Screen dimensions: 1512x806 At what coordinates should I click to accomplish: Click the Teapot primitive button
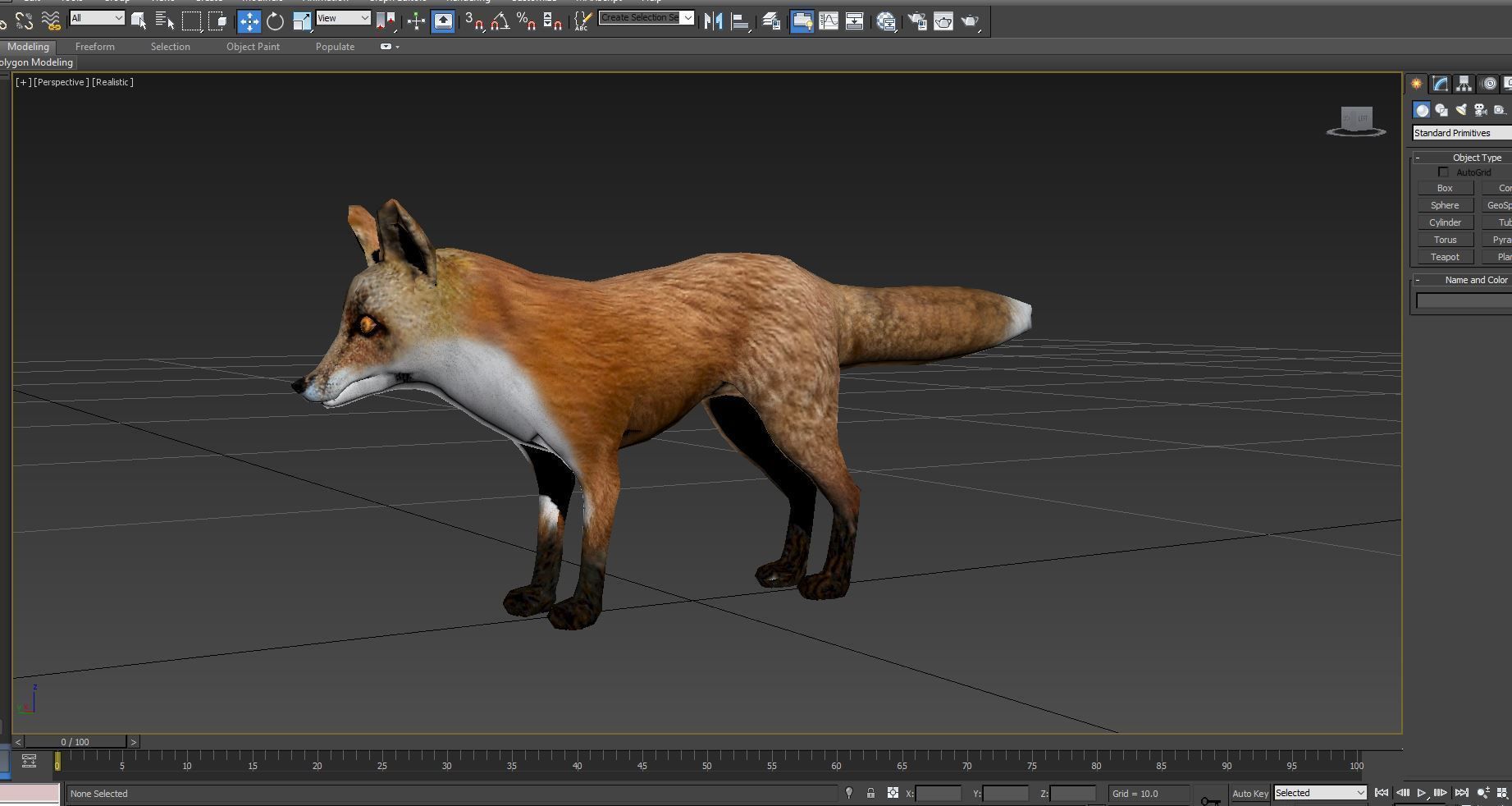[x=1445, y=257]
